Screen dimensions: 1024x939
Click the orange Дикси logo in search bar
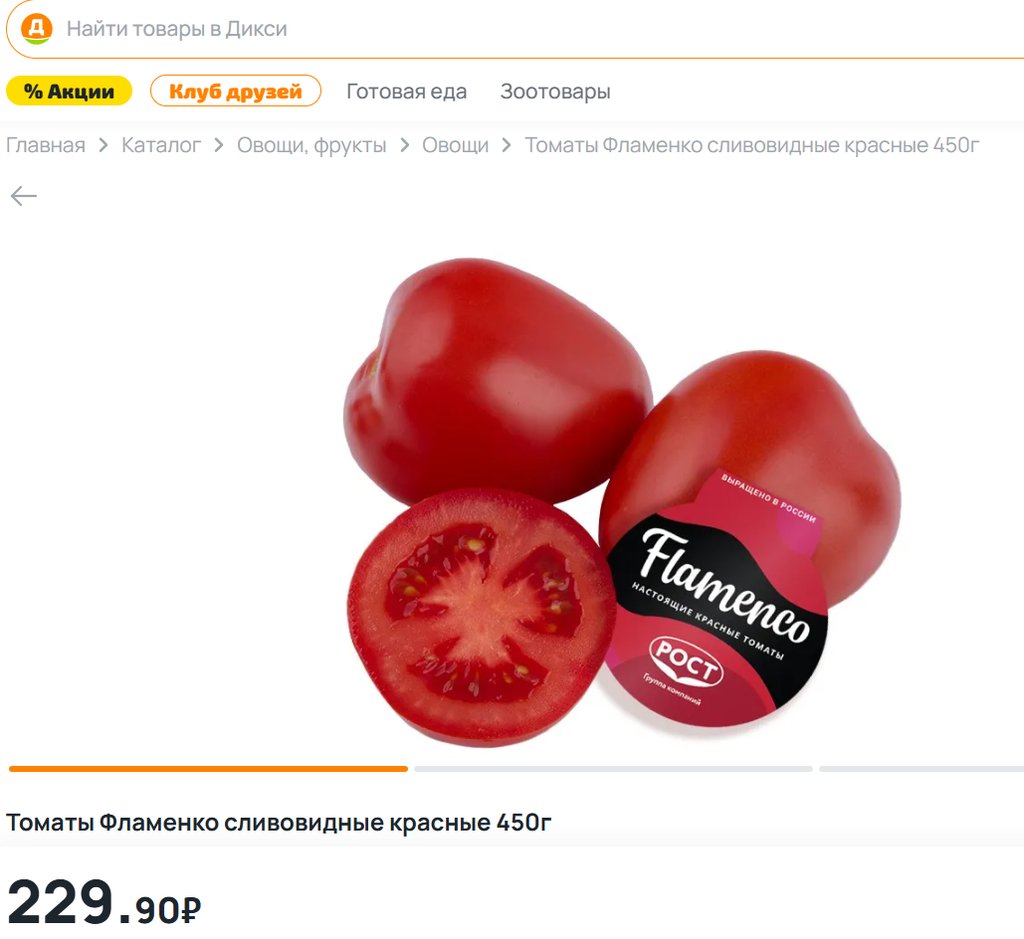[37, 29]
